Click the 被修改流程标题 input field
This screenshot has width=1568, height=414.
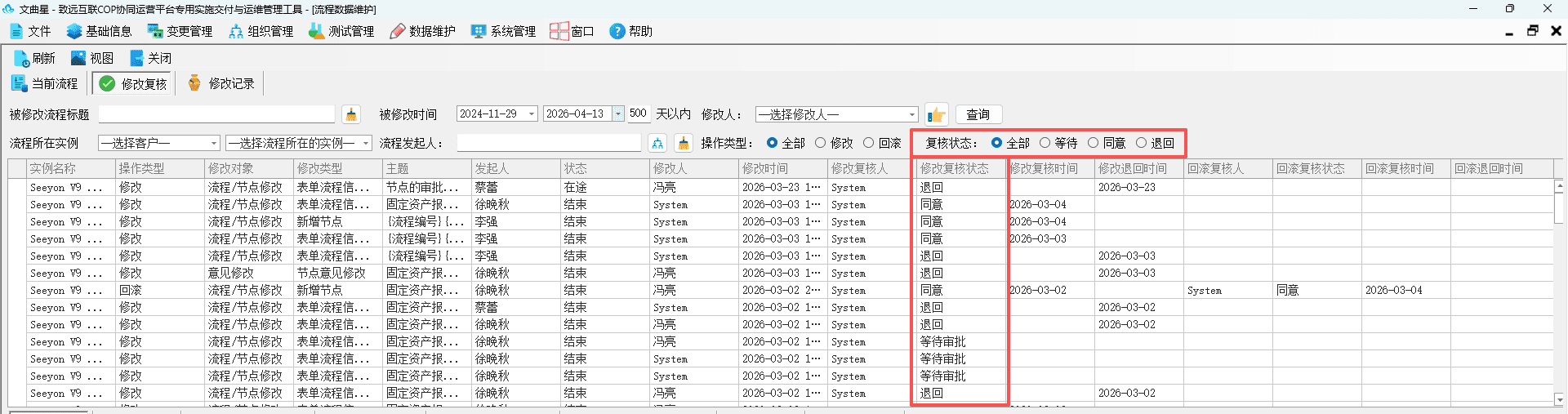216,114
